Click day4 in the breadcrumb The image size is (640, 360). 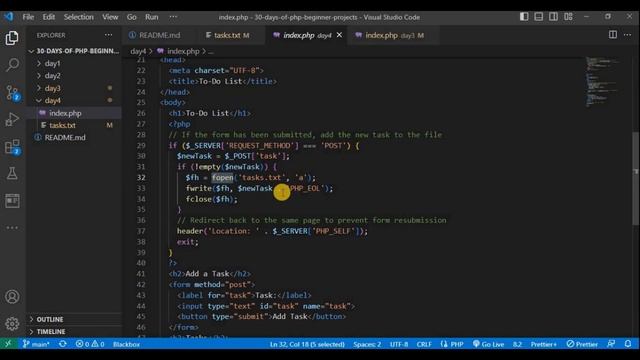[x=138, y=51]
